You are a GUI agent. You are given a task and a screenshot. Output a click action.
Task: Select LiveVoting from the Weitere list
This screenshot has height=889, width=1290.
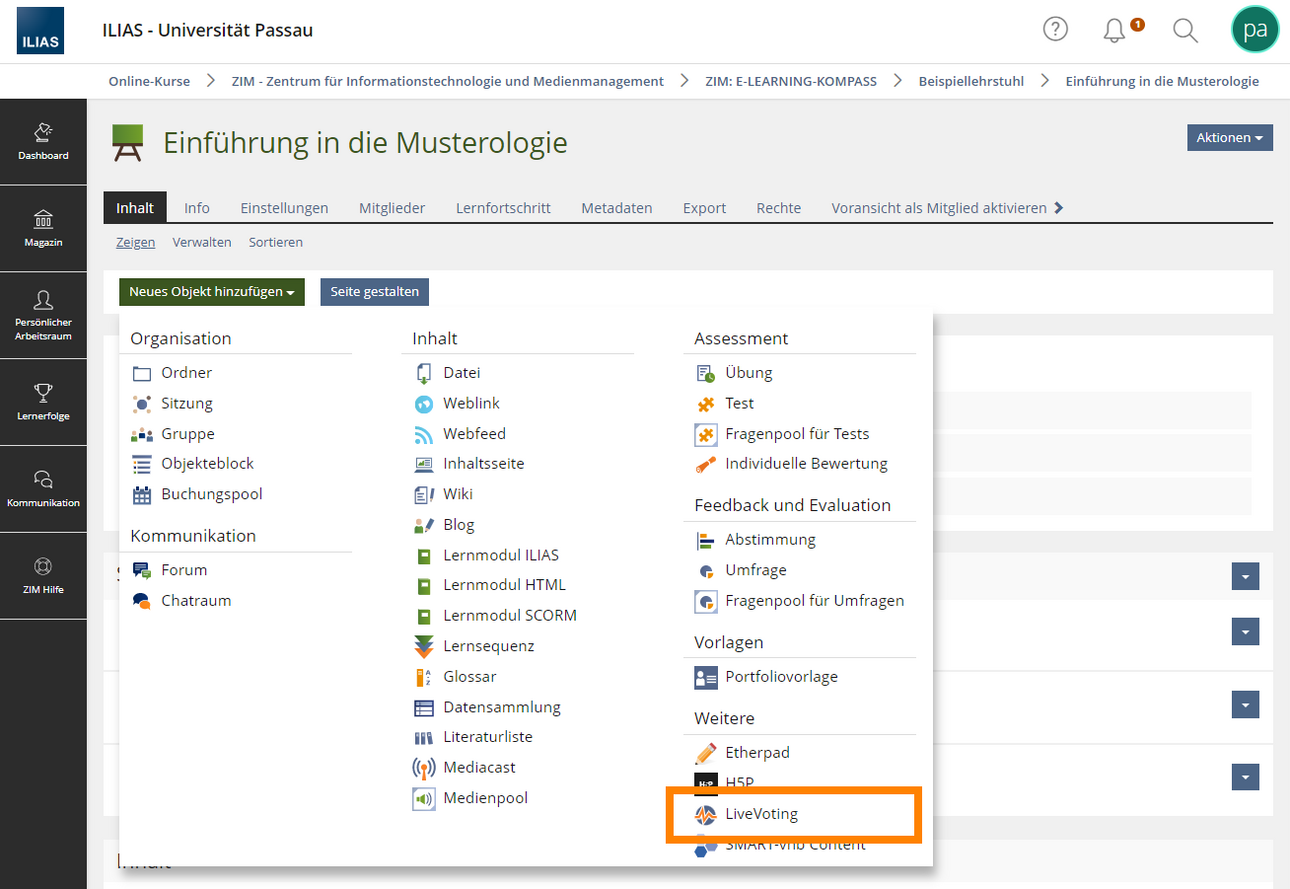(x=761, y=814)
